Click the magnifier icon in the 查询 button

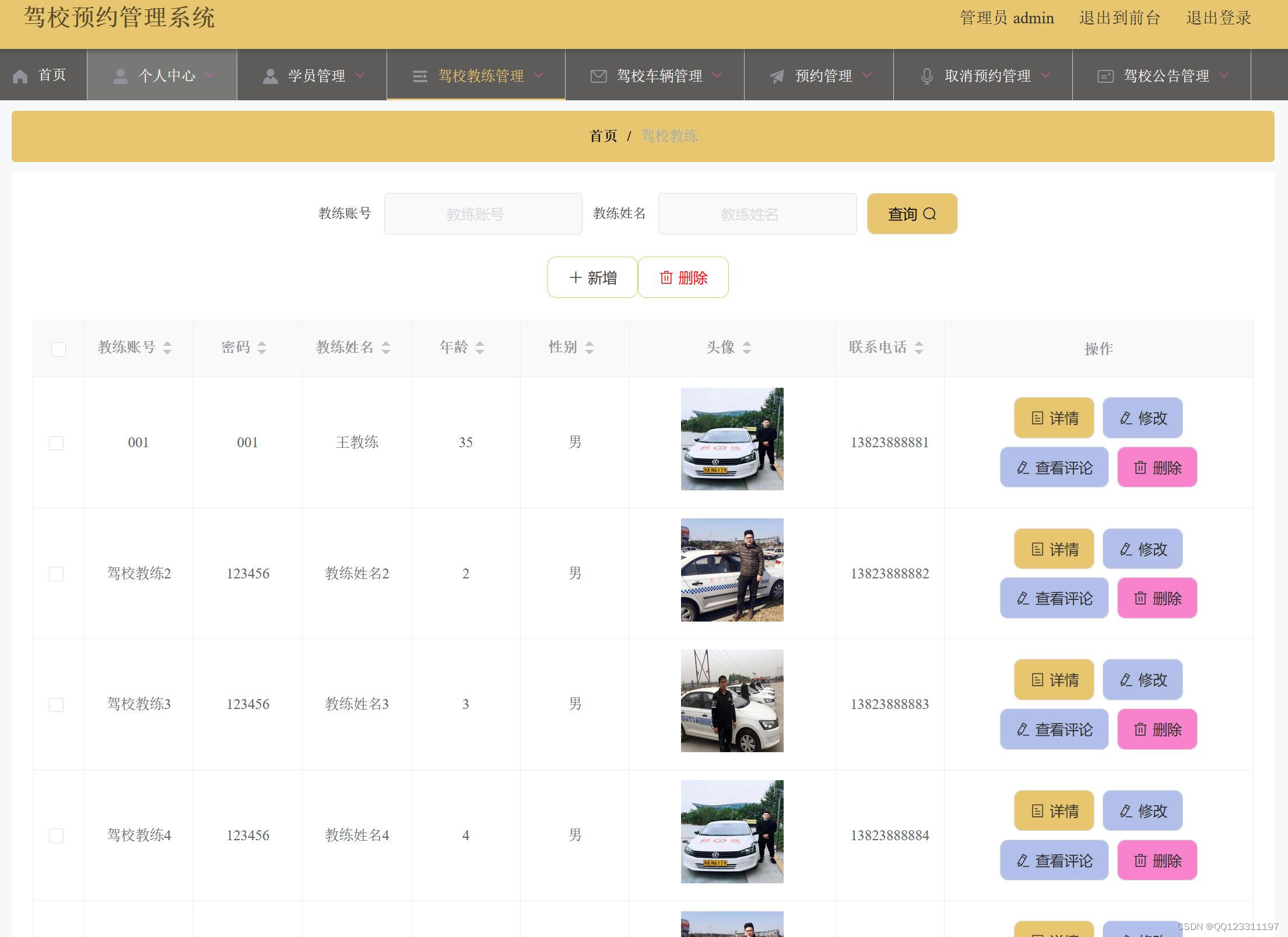(930, 214)
